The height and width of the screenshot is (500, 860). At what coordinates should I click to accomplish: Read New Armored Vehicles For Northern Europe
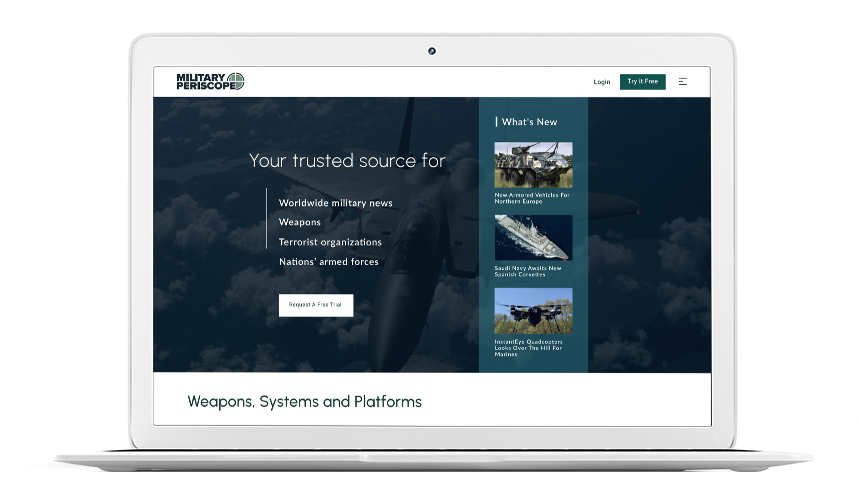(532, 198)
